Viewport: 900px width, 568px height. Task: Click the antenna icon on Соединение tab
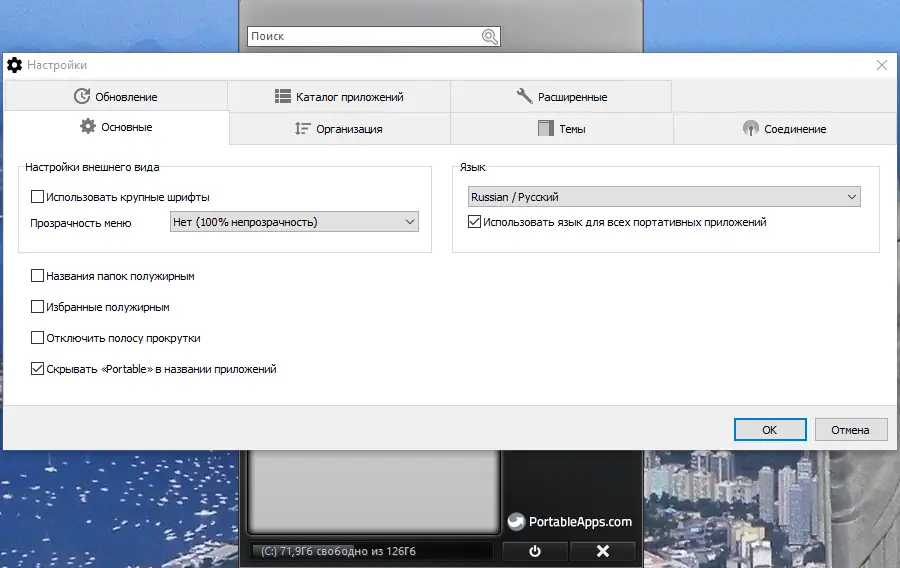(750, 128)
